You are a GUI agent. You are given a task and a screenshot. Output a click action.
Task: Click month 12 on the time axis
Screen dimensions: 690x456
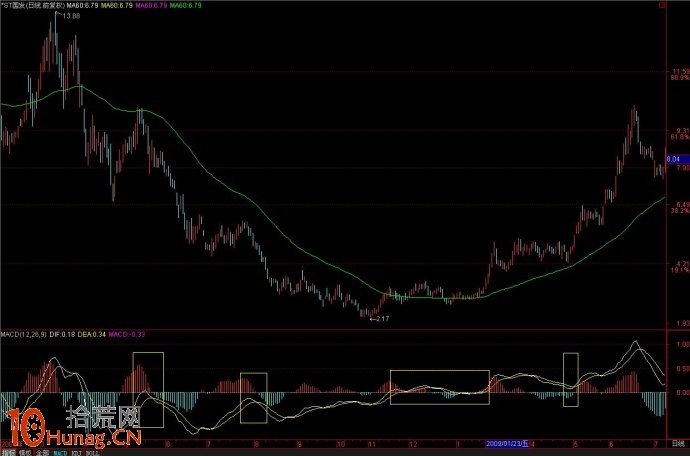(413, 443)
